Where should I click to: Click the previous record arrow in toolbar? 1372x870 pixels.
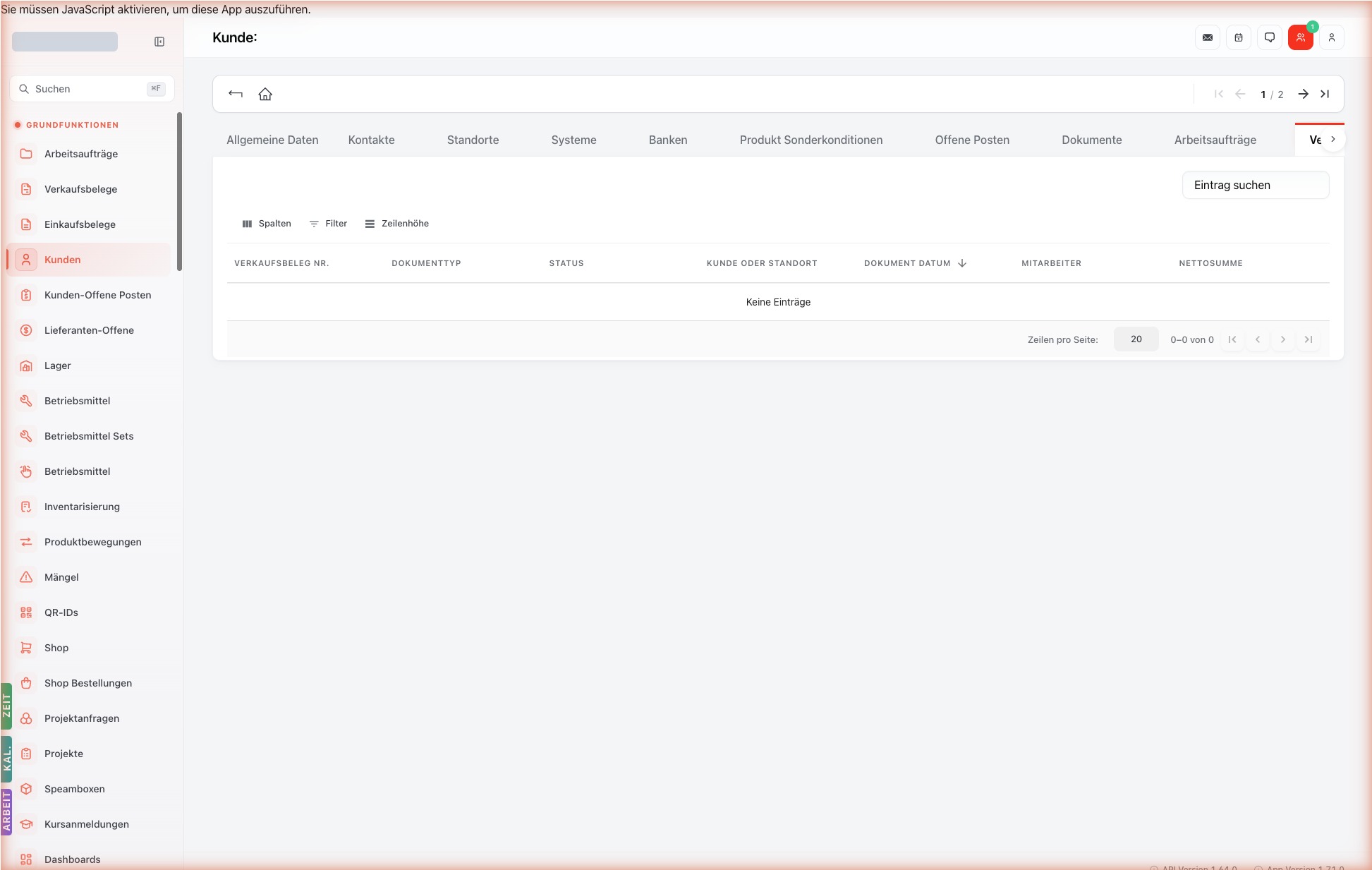pos(1240,94)
